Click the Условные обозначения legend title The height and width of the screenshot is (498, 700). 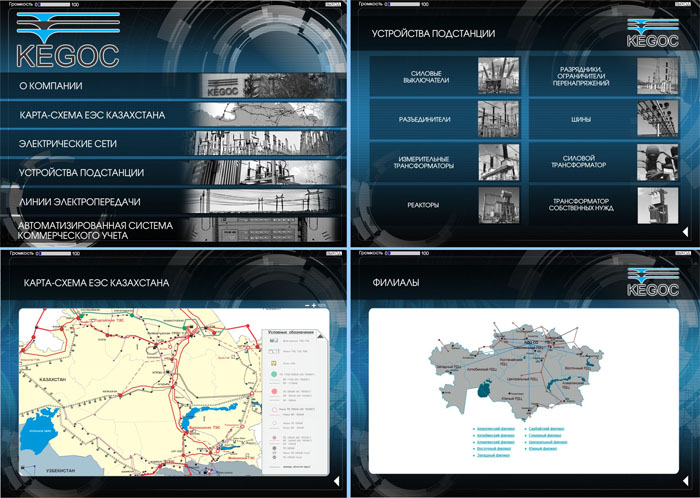coord(291,332)
